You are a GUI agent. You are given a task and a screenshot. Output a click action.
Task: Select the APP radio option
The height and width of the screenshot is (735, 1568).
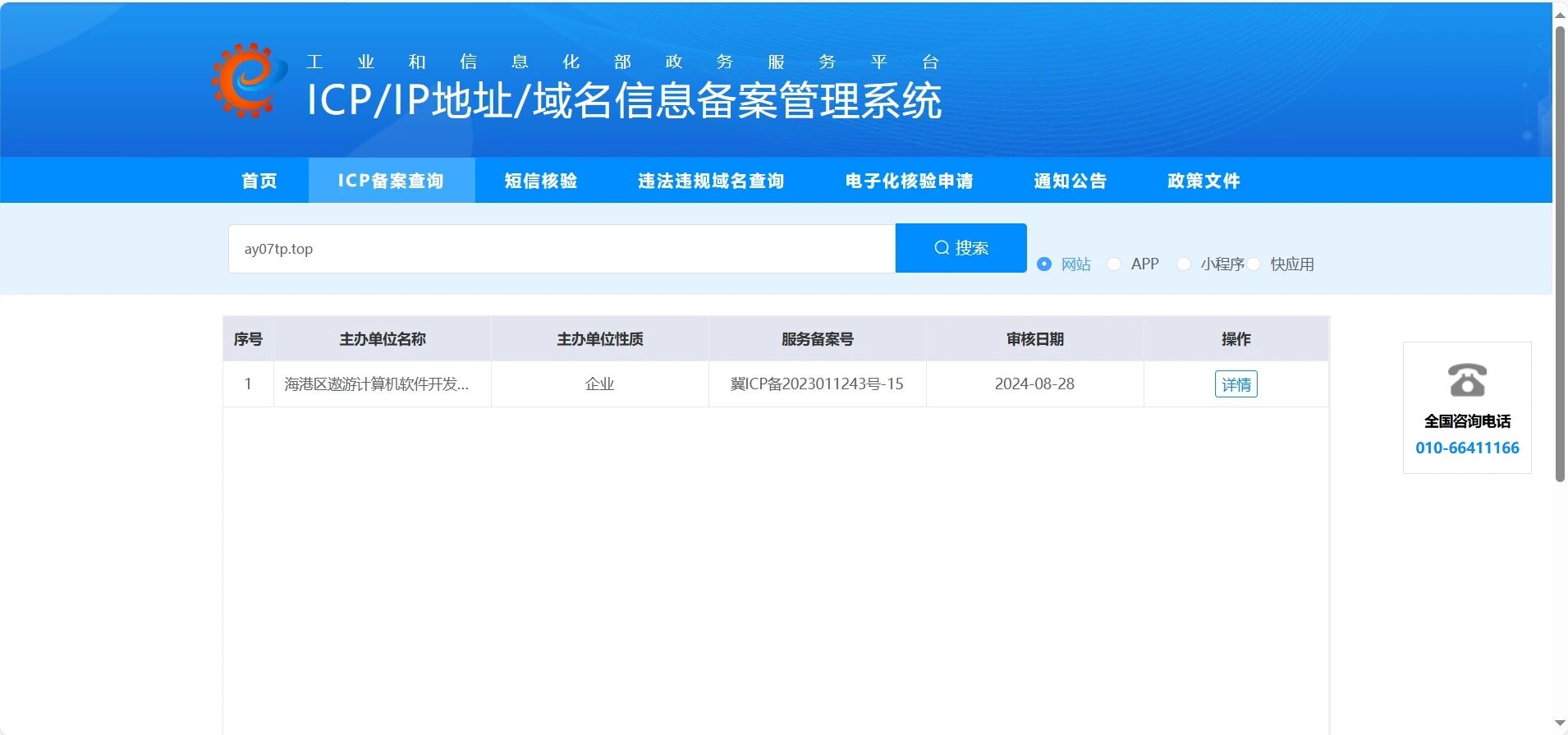pyautogui.click(x=1114, y=264)
